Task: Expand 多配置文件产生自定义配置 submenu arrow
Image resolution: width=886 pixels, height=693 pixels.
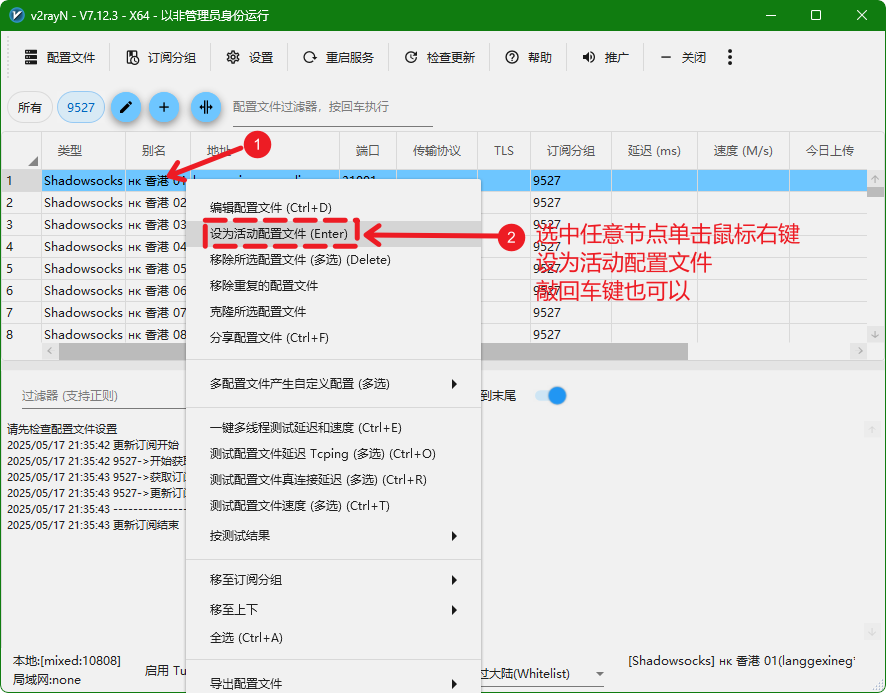Action: tap(454, 384)
